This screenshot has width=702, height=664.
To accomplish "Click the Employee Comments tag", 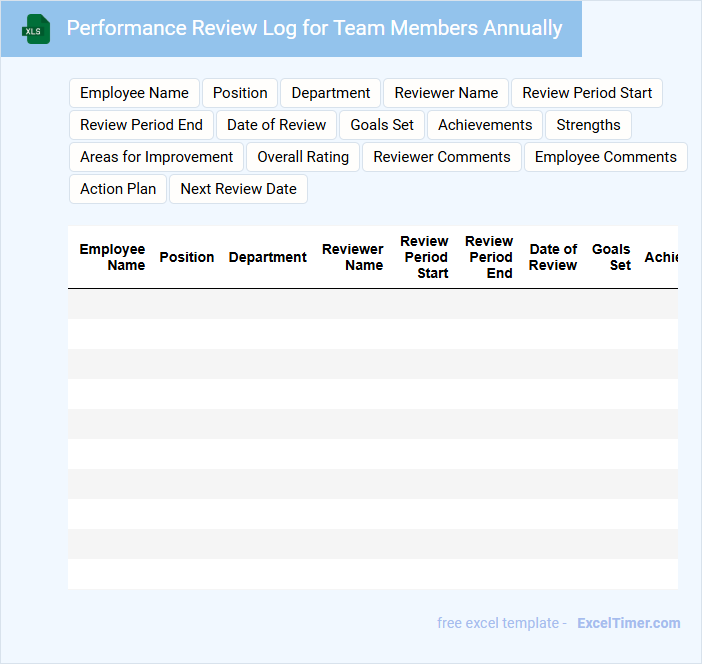I will coord(605,157).
